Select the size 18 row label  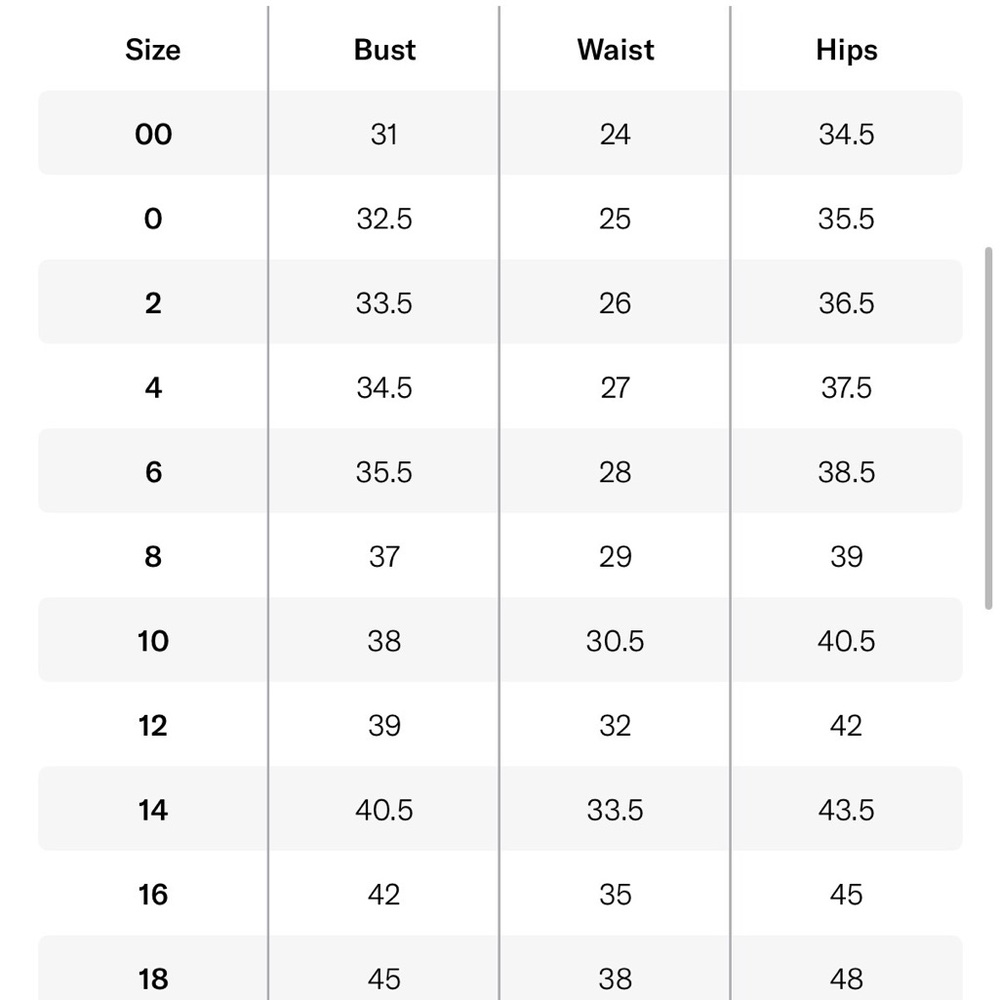coord(153,979)
